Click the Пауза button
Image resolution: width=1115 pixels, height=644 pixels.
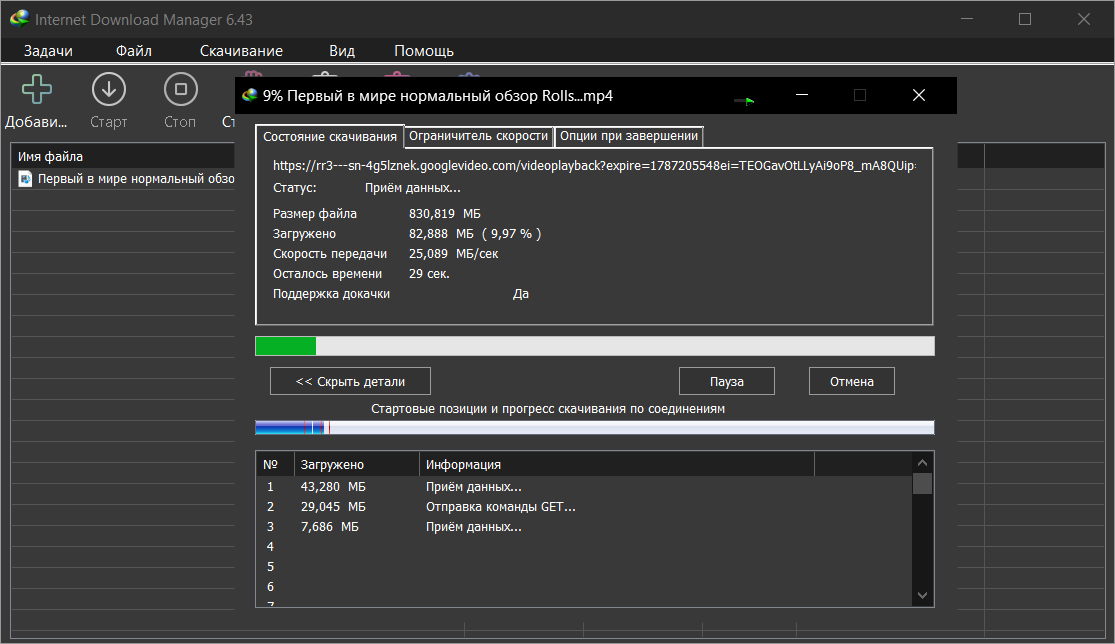(727, 381)
